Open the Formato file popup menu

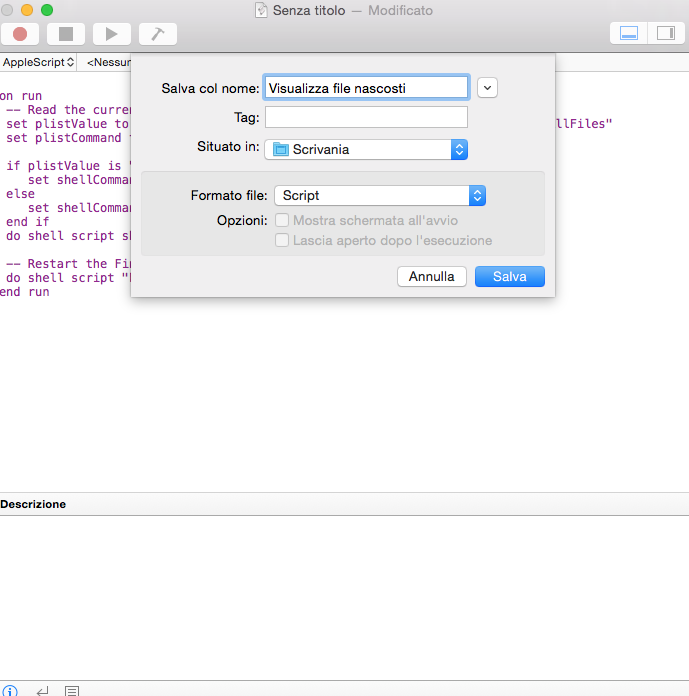(x=380, y=196)
